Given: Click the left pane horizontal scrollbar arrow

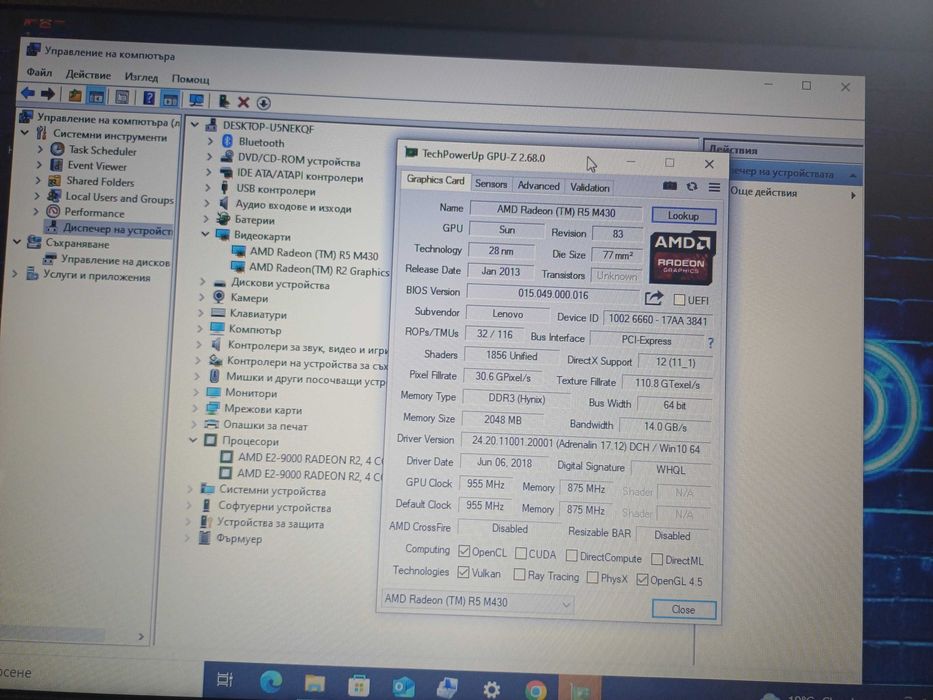Looking at the screenshot, I should coord(141,636).
